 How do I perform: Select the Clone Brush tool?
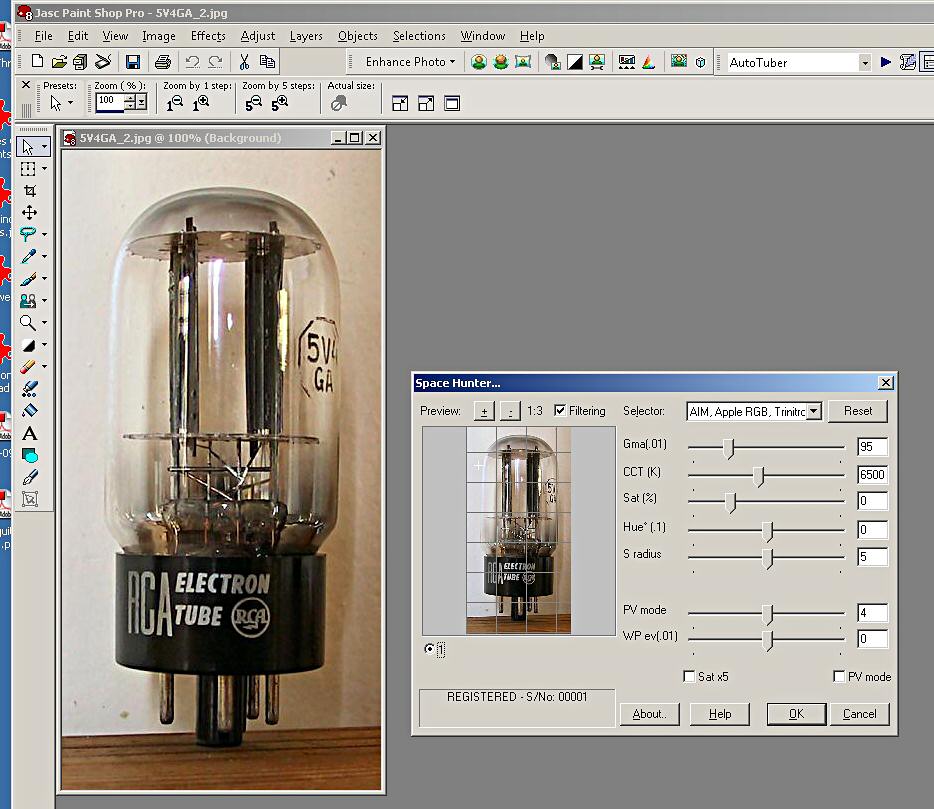click(27, 301)
